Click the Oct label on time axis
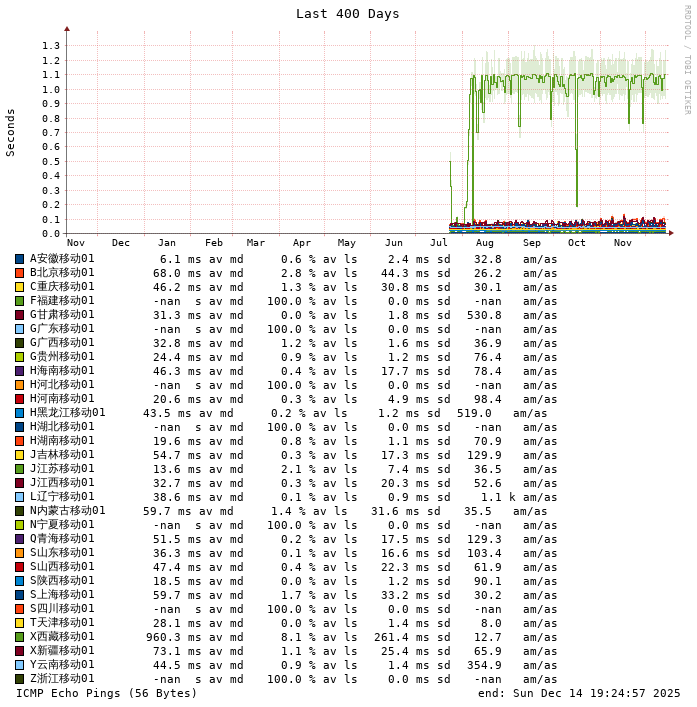697x707 pixels. coord(577,243)
